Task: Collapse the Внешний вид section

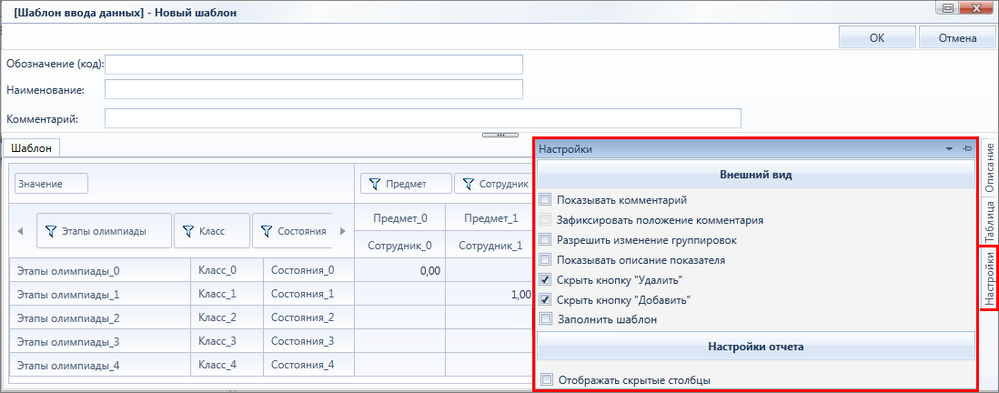Action: click(756, 175)
